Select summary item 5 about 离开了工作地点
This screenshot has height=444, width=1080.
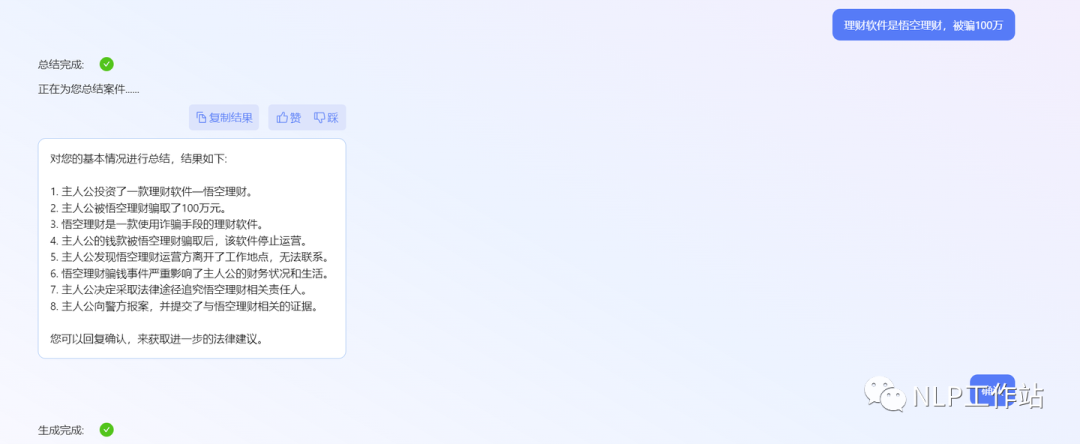pyautogui.click(x=189, y=258)
